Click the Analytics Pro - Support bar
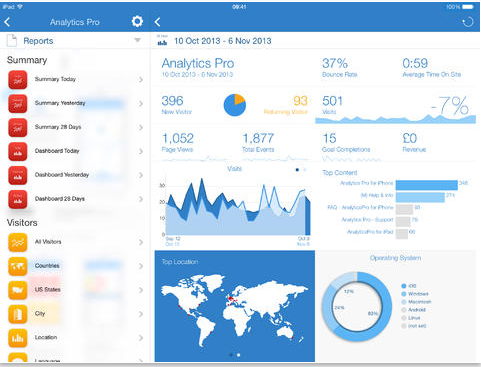481x367 pixels. click(403, 222)
